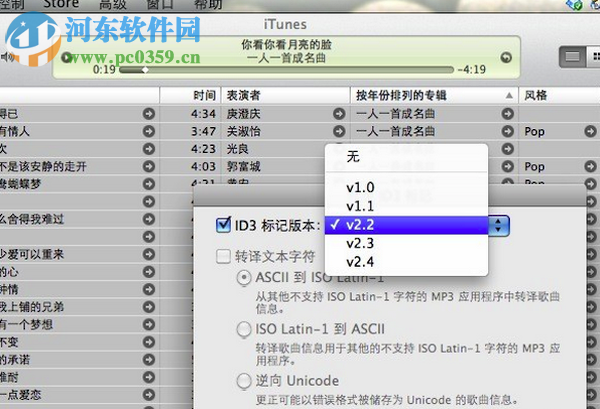The height and width of the screenshot is (409, 600).
Task: Select ISO Latin-1 到 ASCII radio button
Action: coord(244,329)
